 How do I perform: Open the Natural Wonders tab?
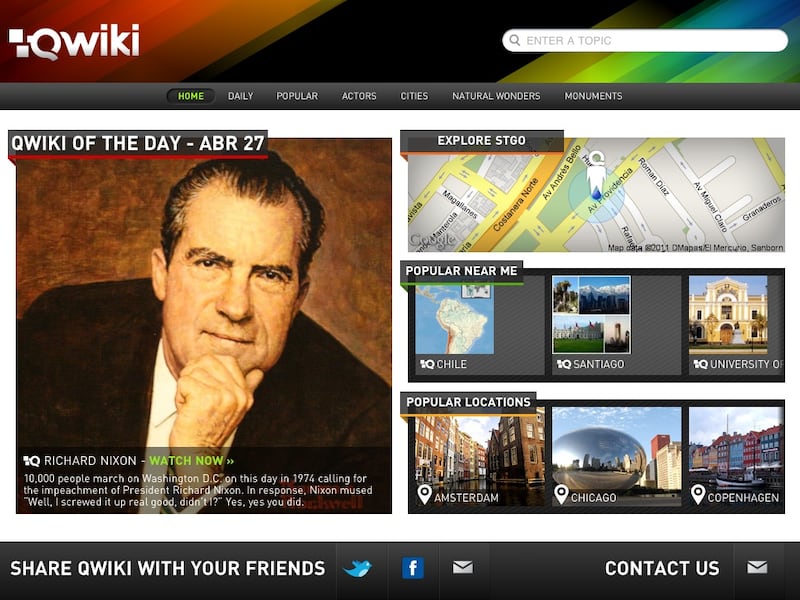tap(496, 96)
